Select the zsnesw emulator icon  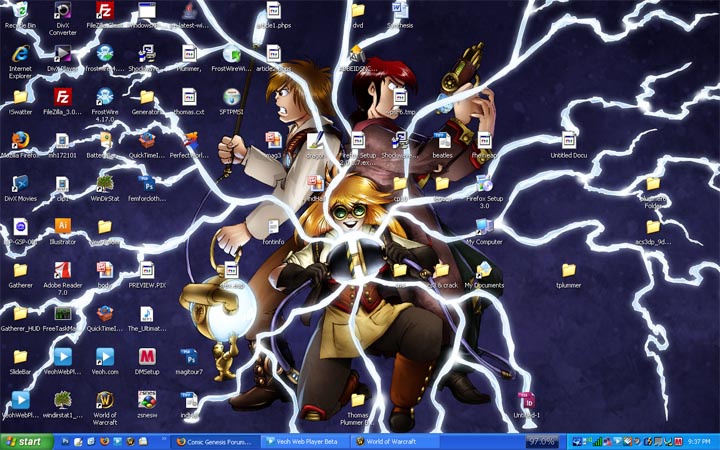tap(147, 400)
